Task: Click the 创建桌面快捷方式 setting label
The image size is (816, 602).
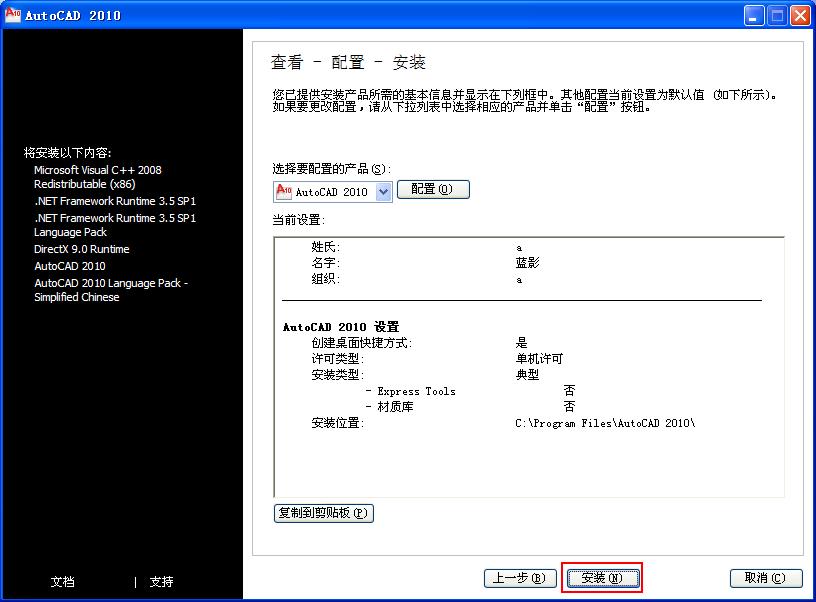Action: tap(362, 343)
